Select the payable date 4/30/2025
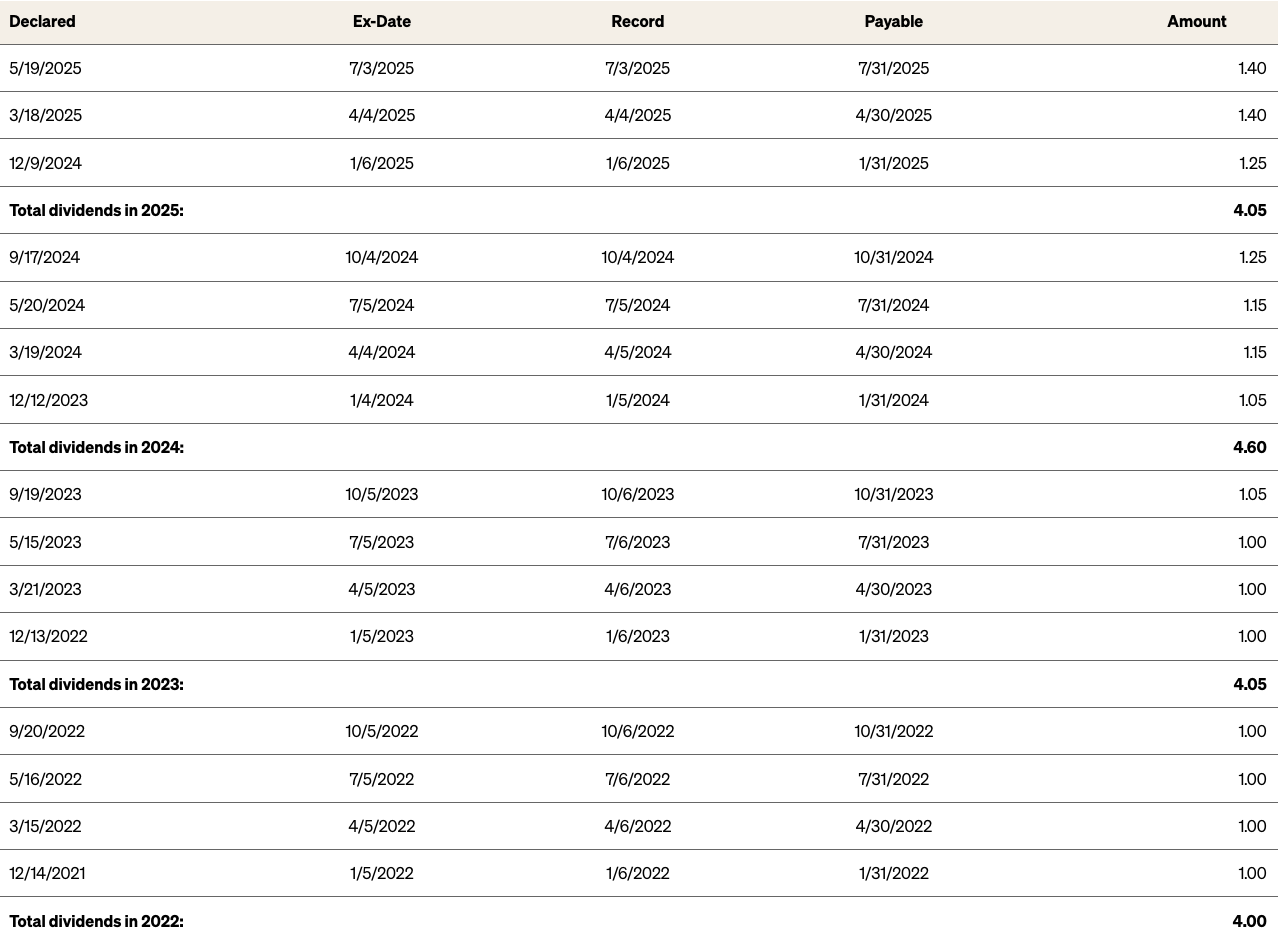 pos(893,115)
